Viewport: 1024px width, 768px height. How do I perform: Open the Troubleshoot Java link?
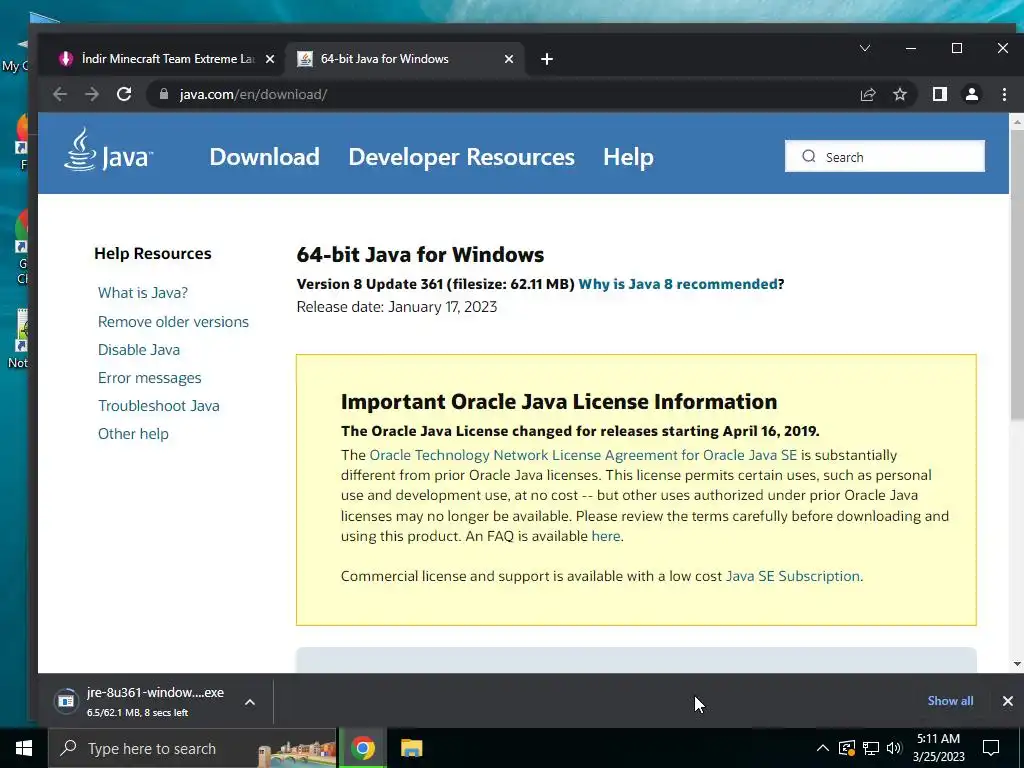159,406
